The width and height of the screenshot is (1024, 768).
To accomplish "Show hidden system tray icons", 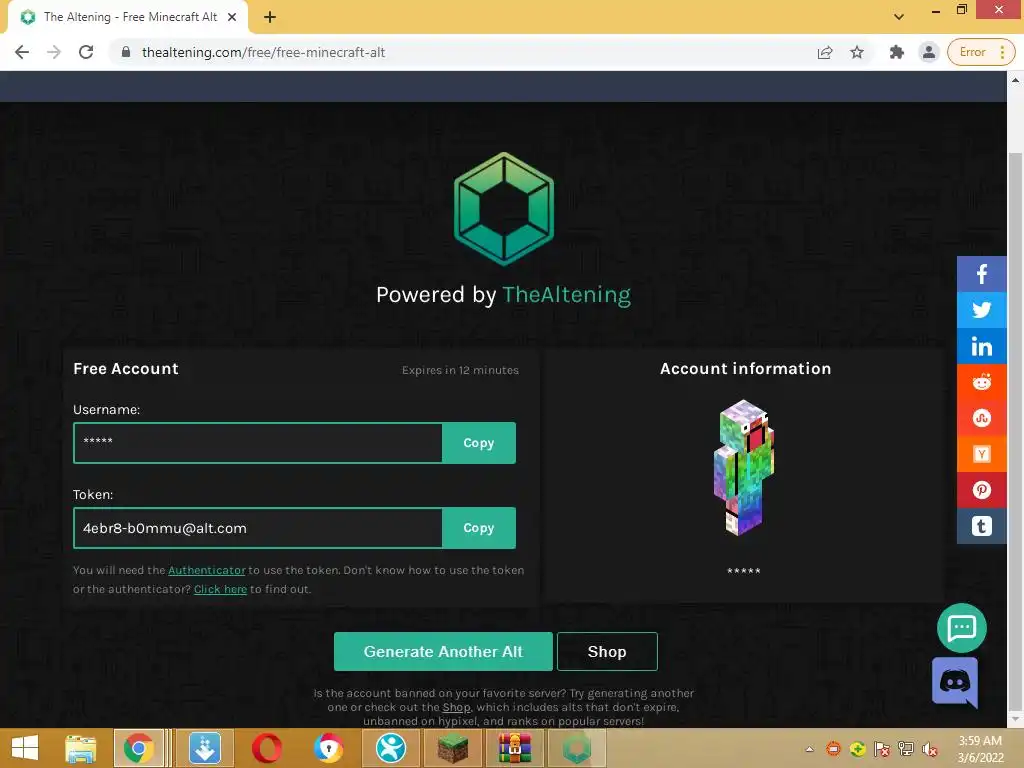I will pos(810,749).
